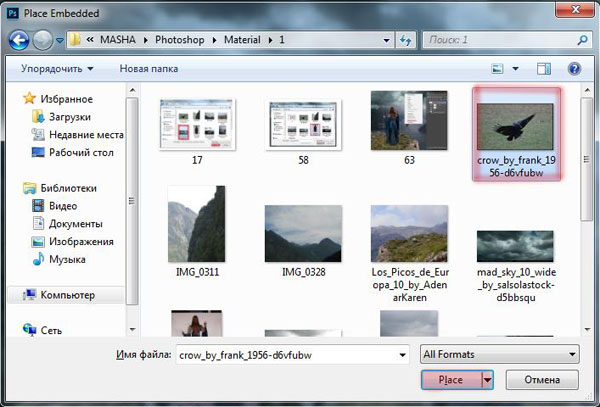Select the IMG_0328 thumbnail
Viewport: 600px width, 407px height.
coord(303,233)
